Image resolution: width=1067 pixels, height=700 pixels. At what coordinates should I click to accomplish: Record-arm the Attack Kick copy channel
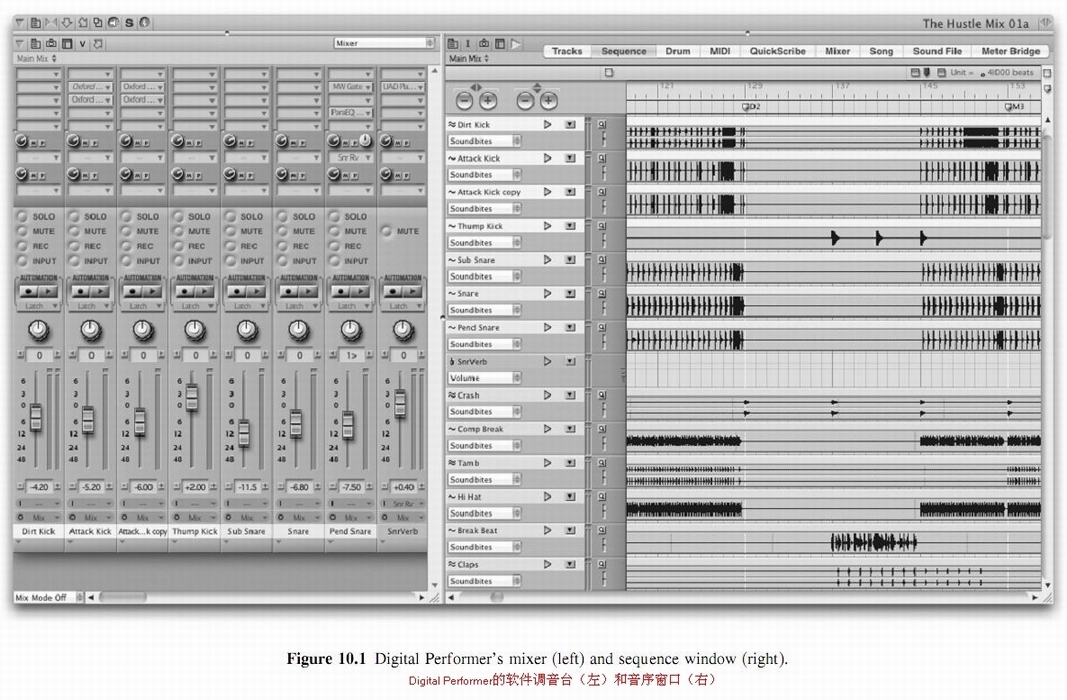(x=127, y=246)
